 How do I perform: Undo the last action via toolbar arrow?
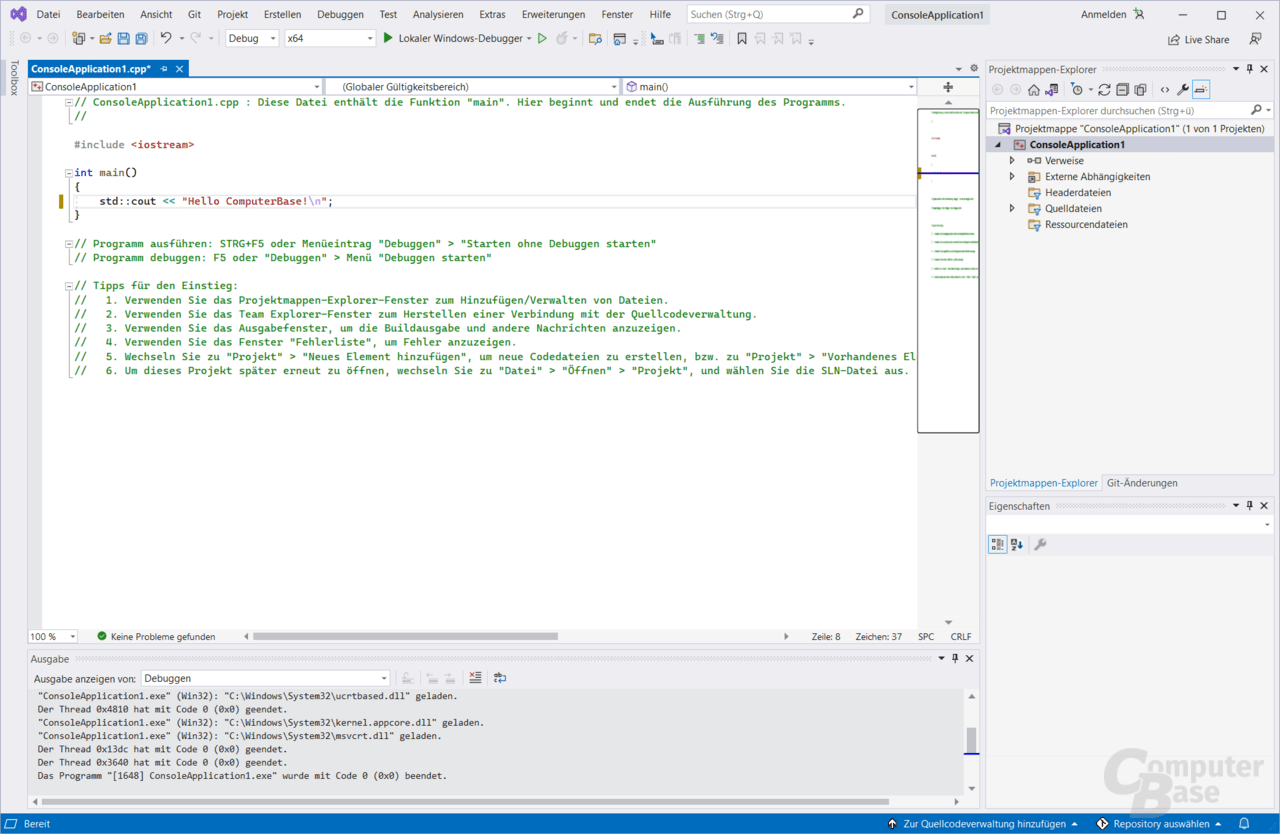coord(165,38)
